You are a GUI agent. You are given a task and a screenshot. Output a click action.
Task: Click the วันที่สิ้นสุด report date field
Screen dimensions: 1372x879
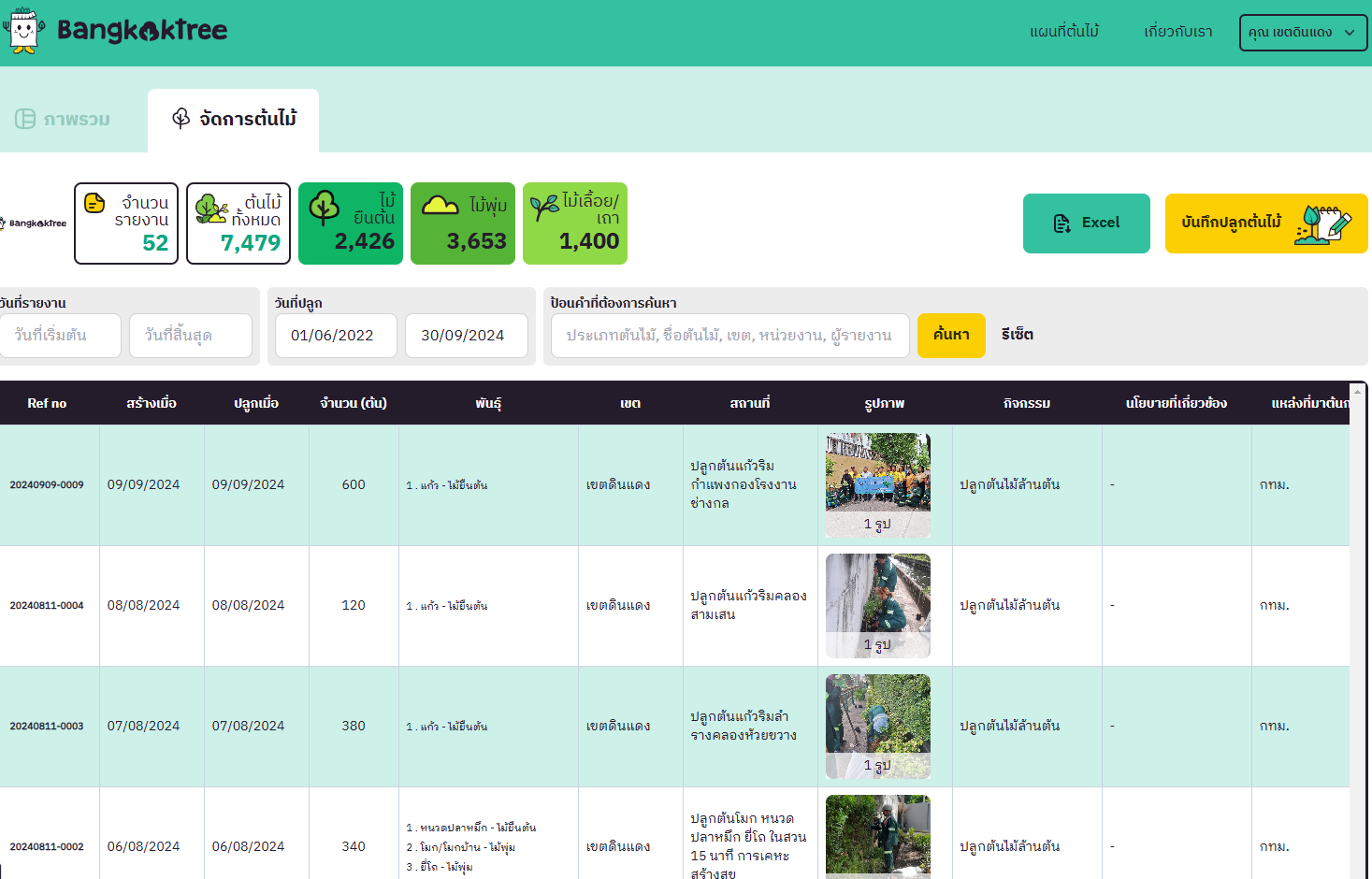[x=191, y=336]
